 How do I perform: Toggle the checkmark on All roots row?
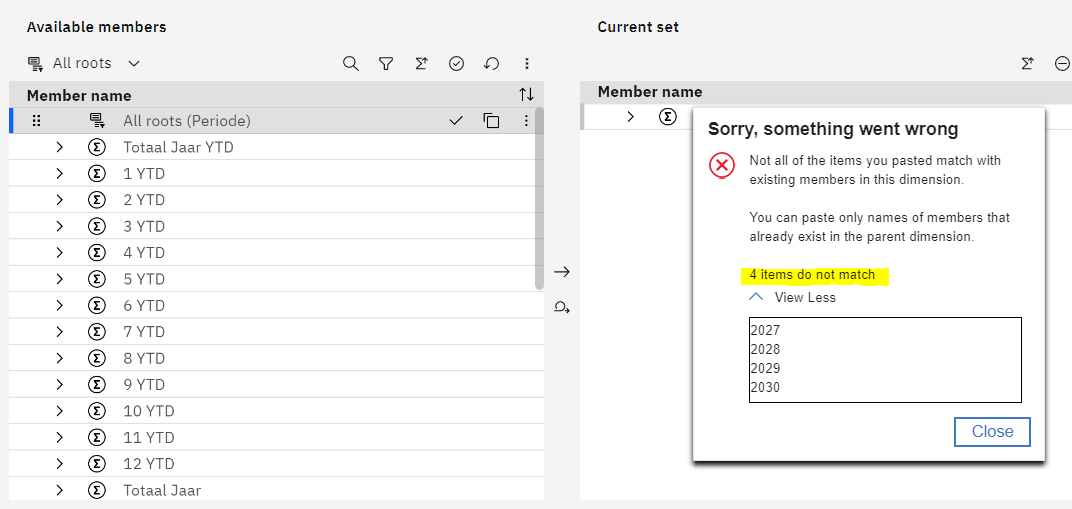click(x=456, y=121)
